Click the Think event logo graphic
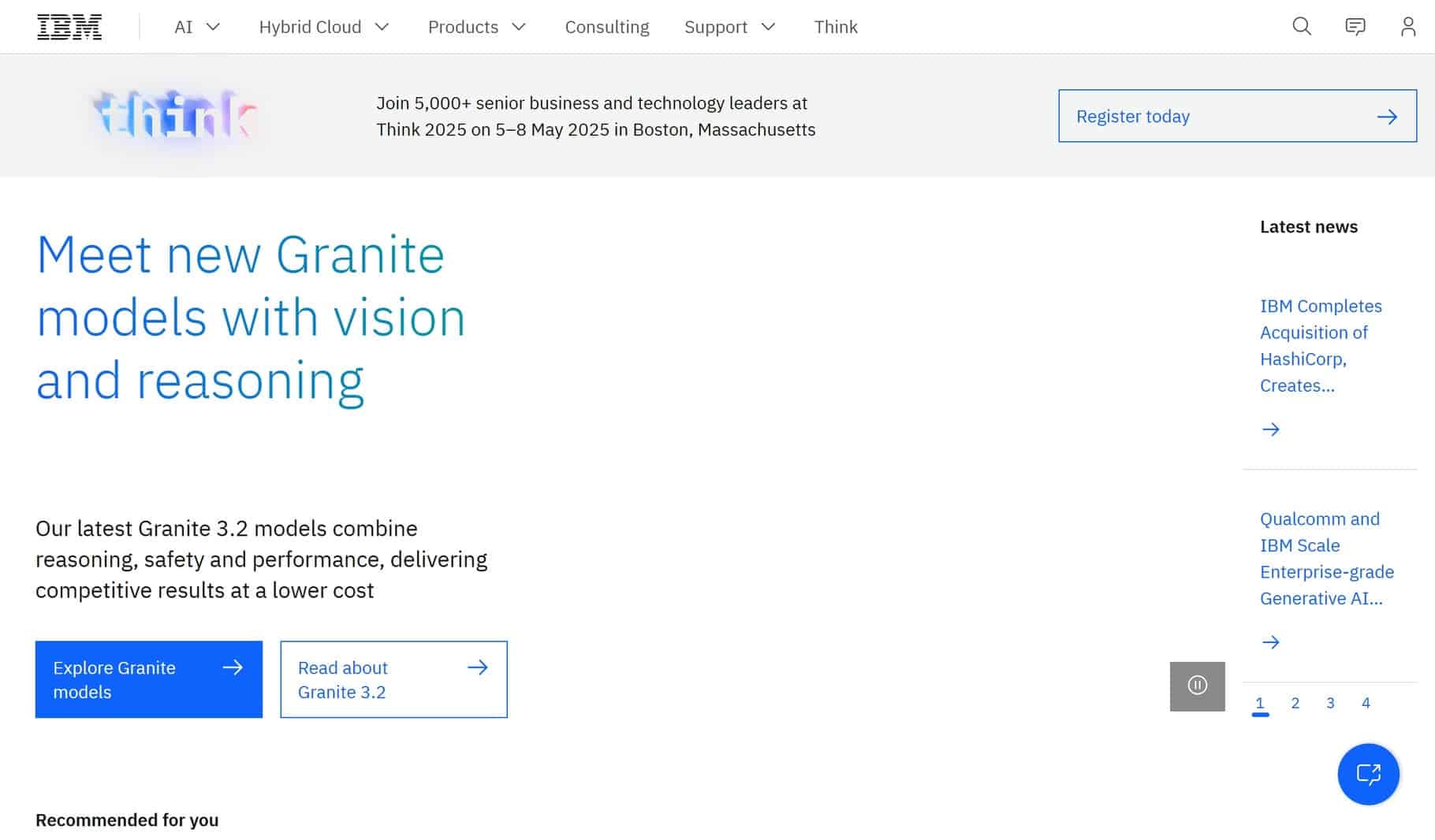The width and height of the screenshot is (1435, 840). (175, 116)
